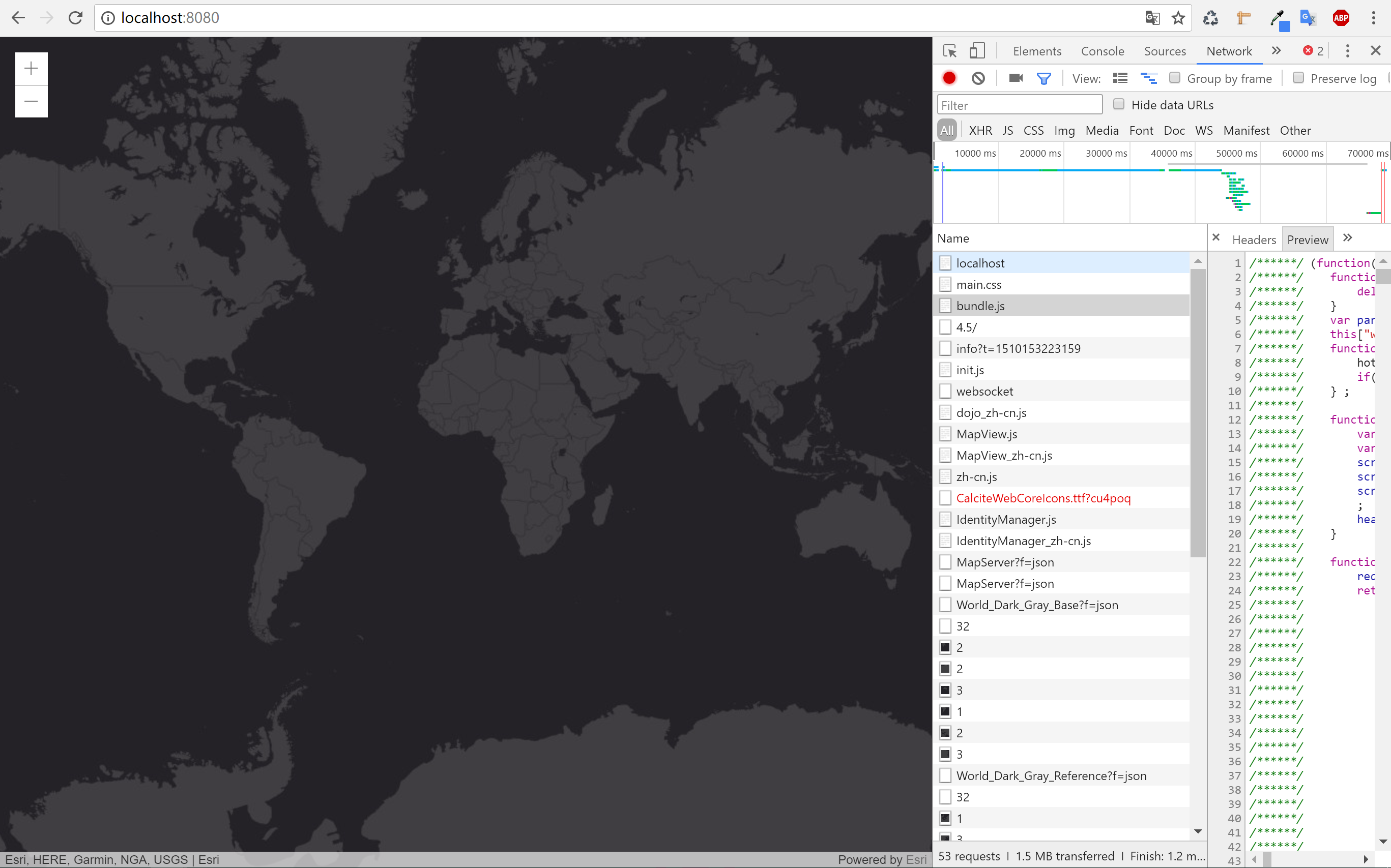Open the Headers tab of the request
Image resolution: width=1391 pixels, height=868 pixels.
pos(1254,240)
